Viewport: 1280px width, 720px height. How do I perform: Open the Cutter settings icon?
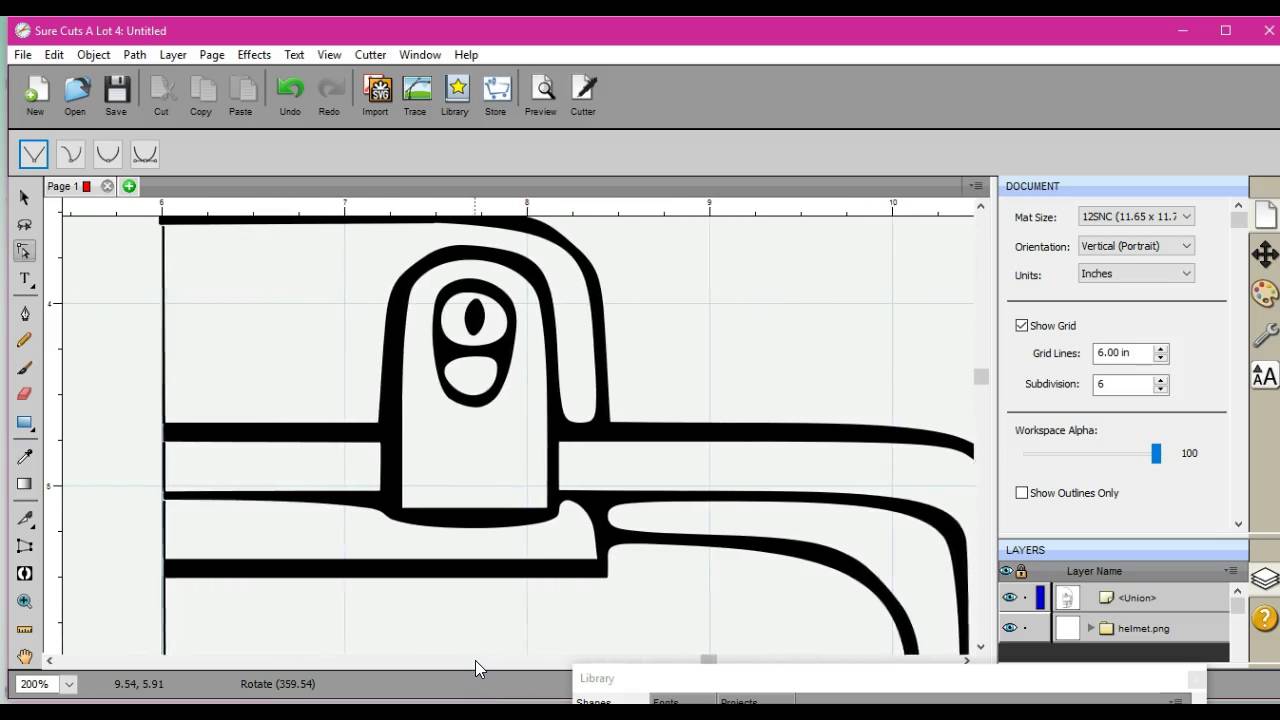[x=583, y=96]
